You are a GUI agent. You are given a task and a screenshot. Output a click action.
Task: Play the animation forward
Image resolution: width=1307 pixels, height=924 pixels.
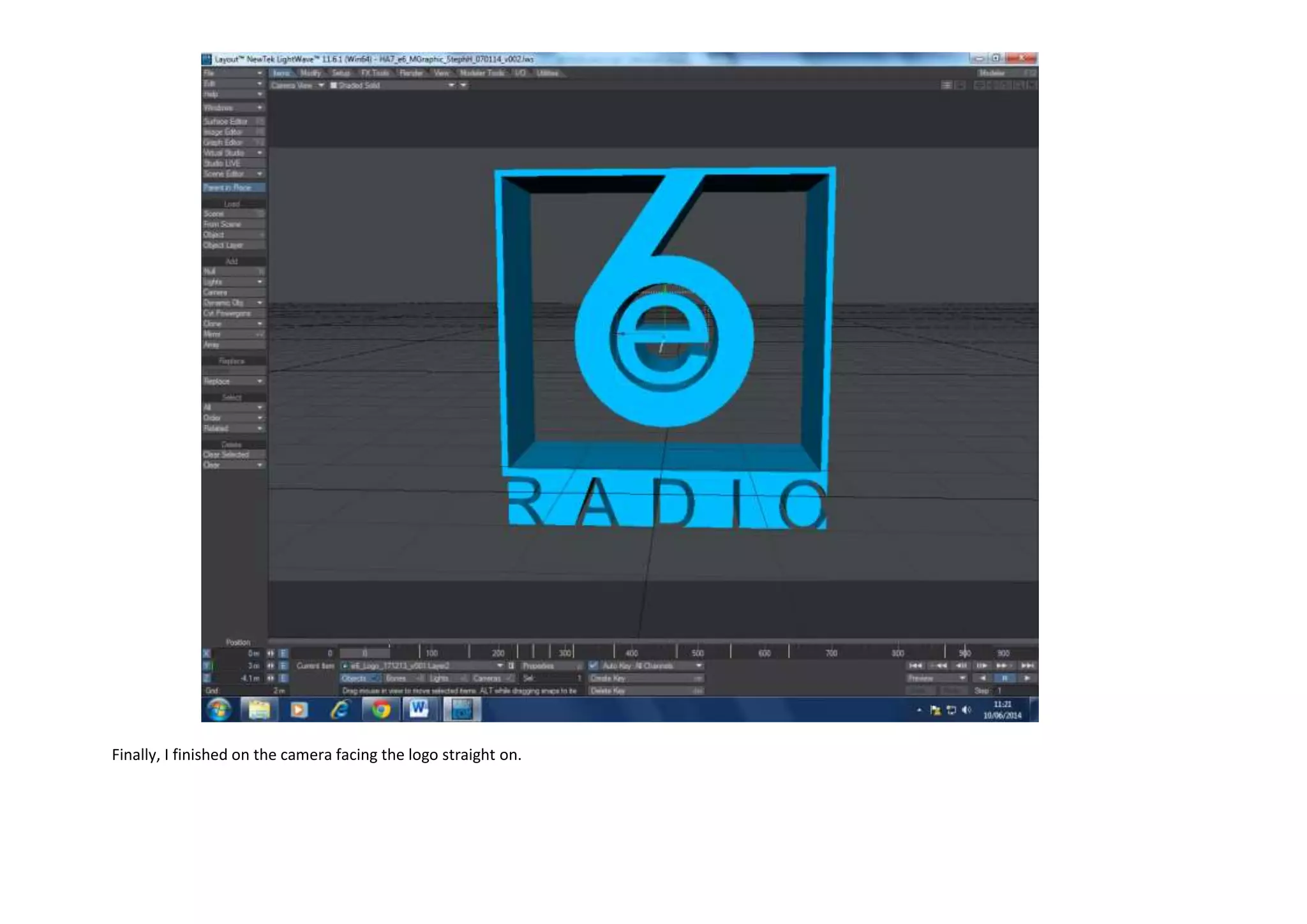coord(1027,678)
